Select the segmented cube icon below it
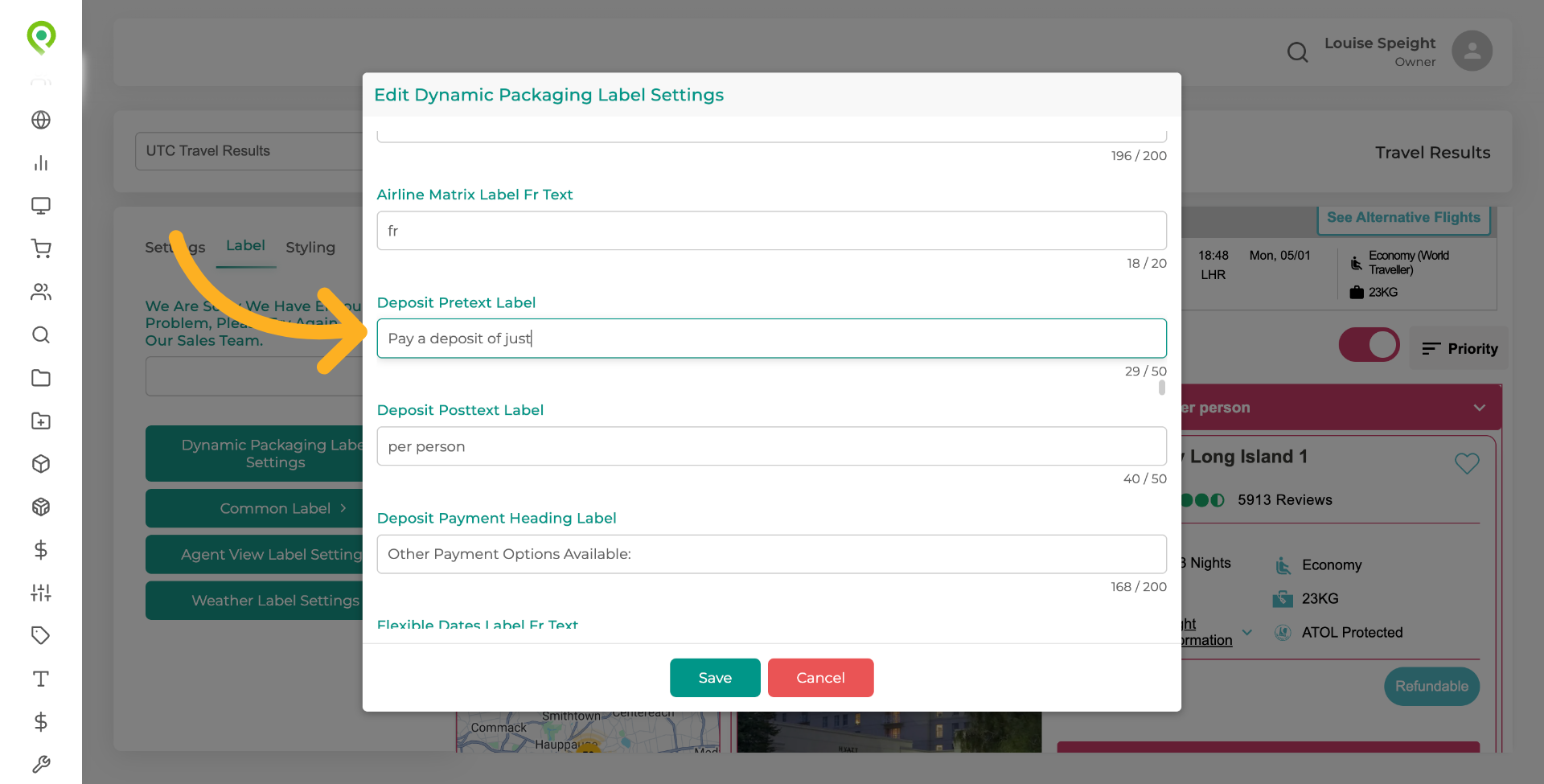 tap(41, 507)
